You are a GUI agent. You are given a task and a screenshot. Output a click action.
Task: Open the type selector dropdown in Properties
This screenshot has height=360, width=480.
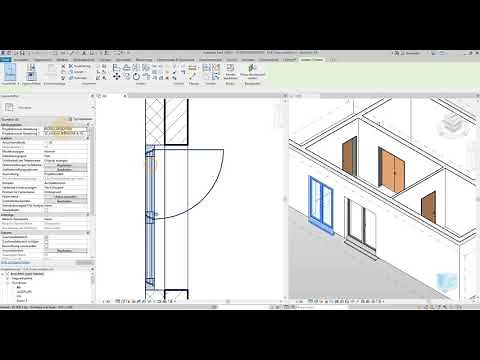(x=93, y=108)
